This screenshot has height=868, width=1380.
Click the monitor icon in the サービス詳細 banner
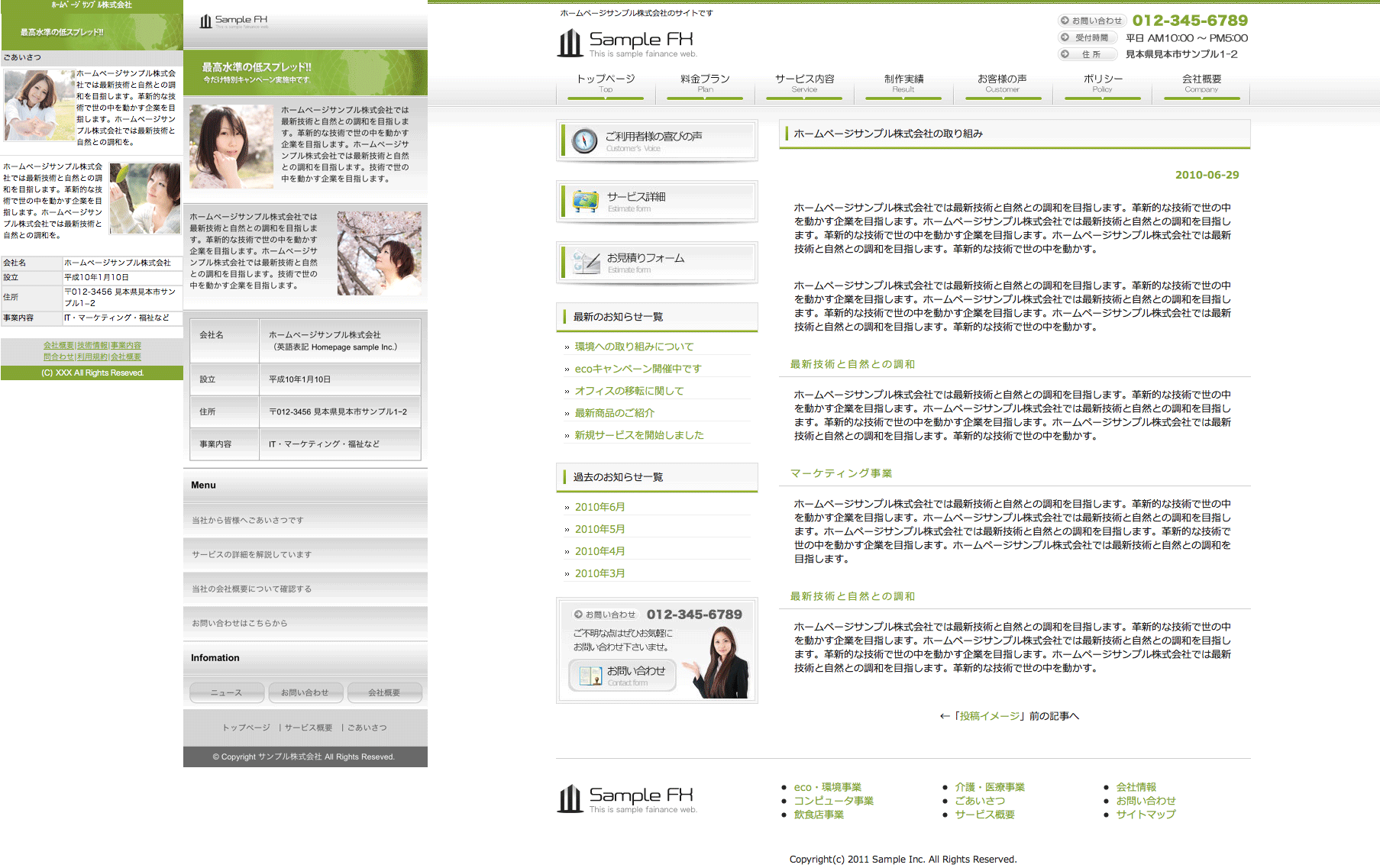point(585,202)
